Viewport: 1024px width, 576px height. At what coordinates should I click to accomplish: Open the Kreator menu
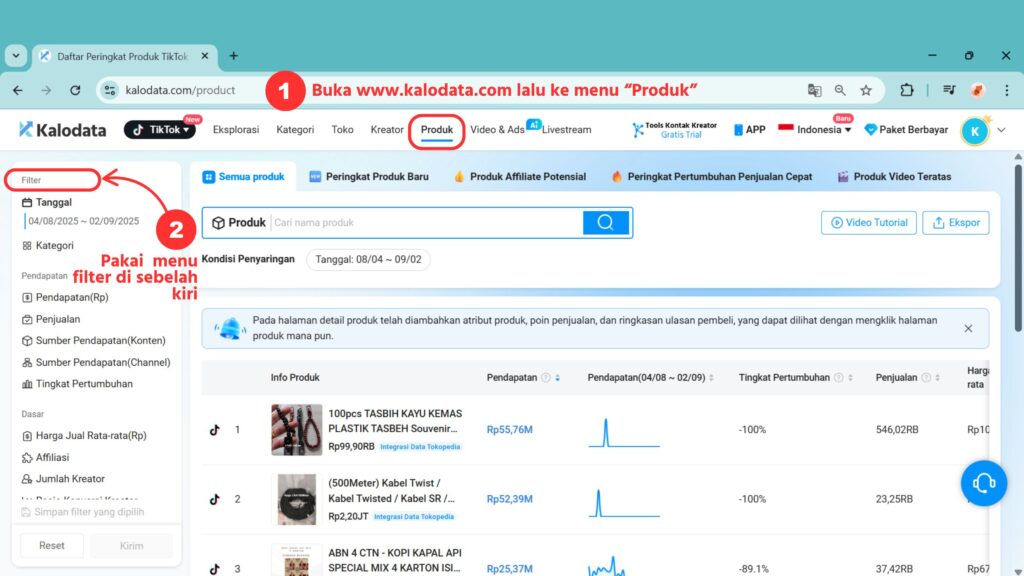(387, 130)
